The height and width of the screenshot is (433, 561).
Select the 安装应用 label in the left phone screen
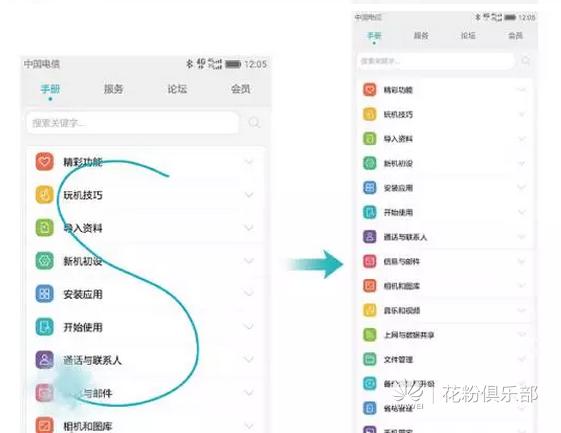coord(83,294)
